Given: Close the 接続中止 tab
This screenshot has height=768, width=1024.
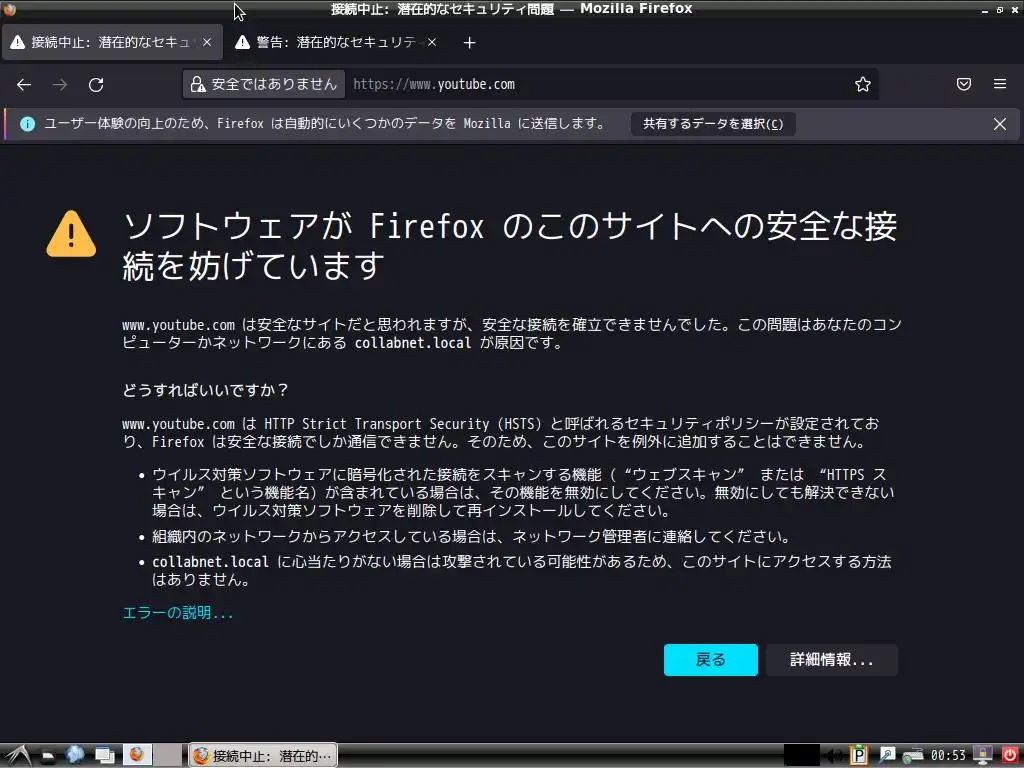Looking at the screenshot, I should (x=207, y=42).
